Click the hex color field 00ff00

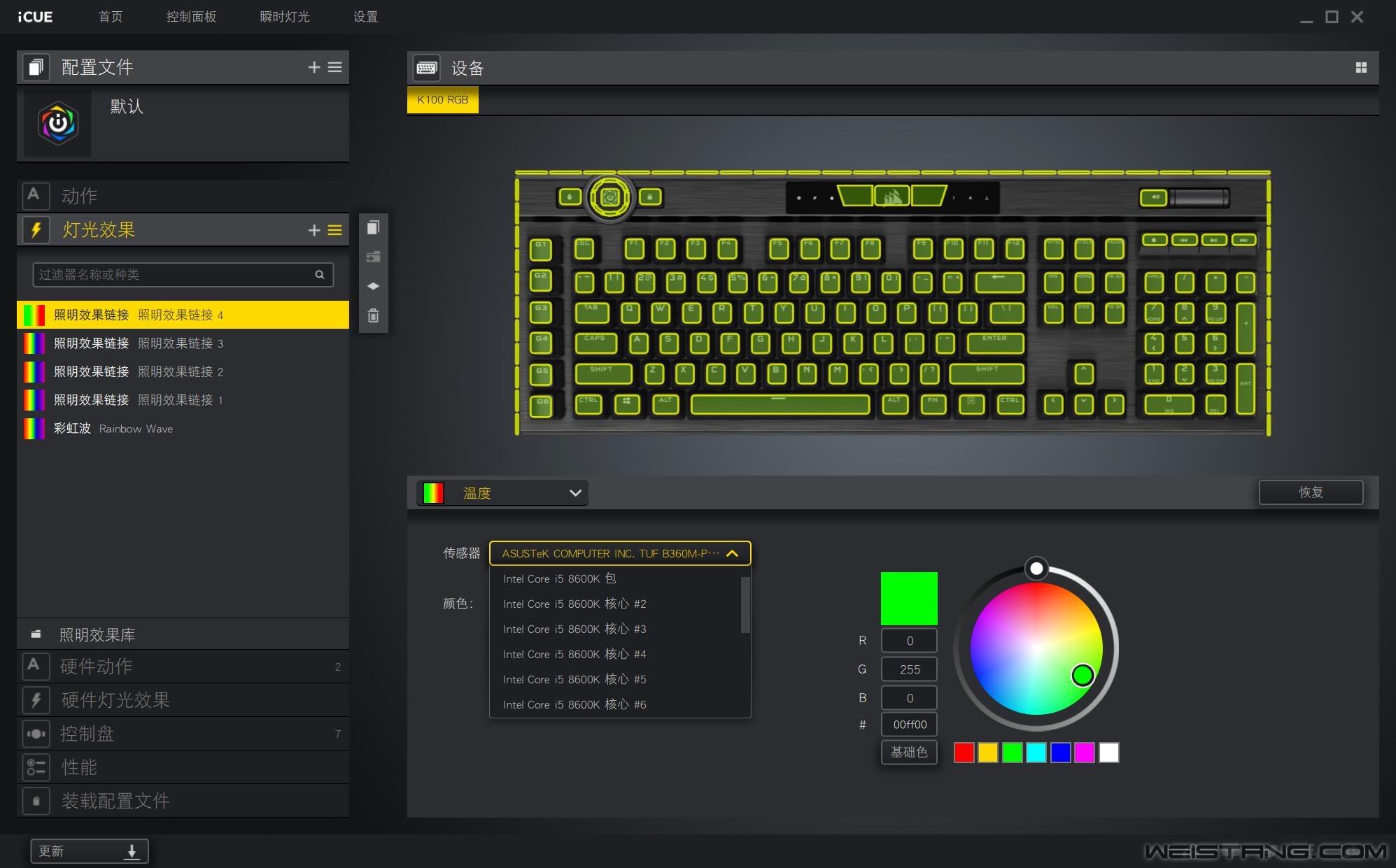coord(909,725)
